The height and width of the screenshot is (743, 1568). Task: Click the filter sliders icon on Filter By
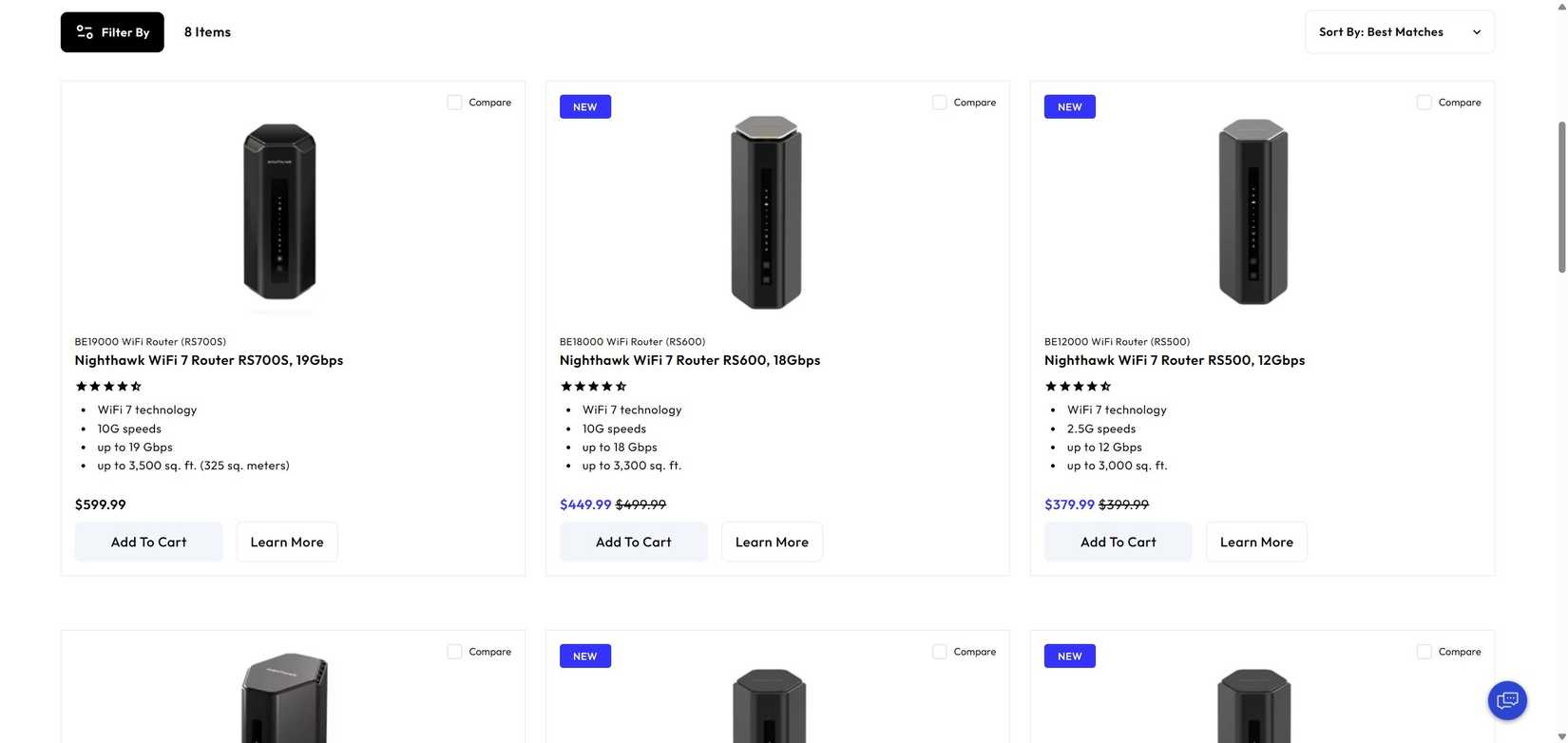click(84, 31)
